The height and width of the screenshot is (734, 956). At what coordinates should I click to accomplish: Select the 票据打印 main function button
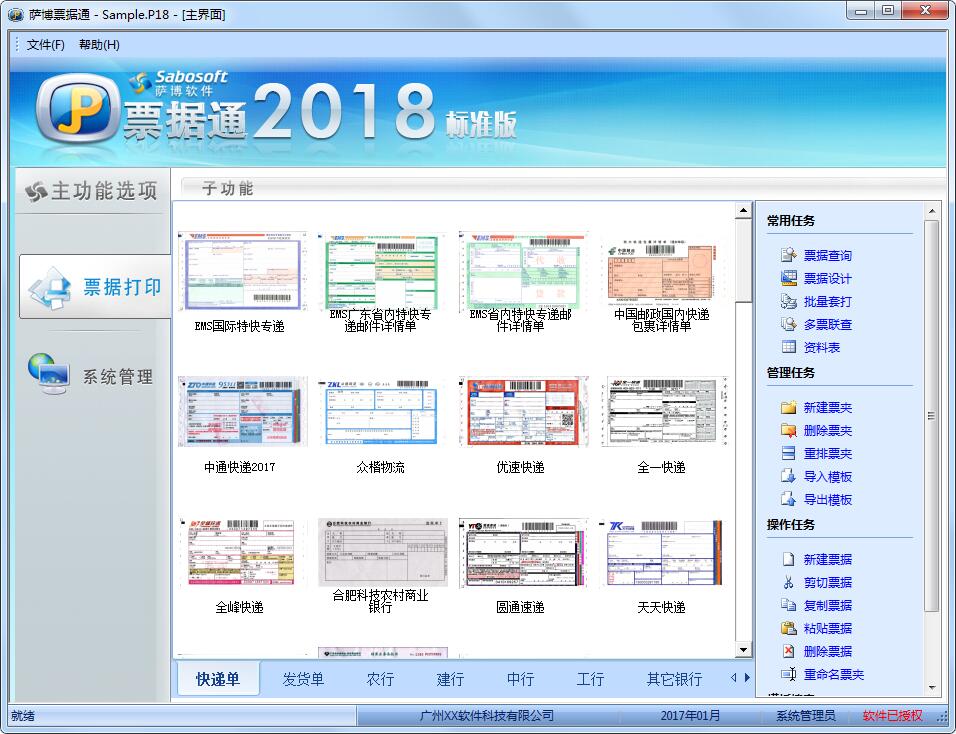95,287
